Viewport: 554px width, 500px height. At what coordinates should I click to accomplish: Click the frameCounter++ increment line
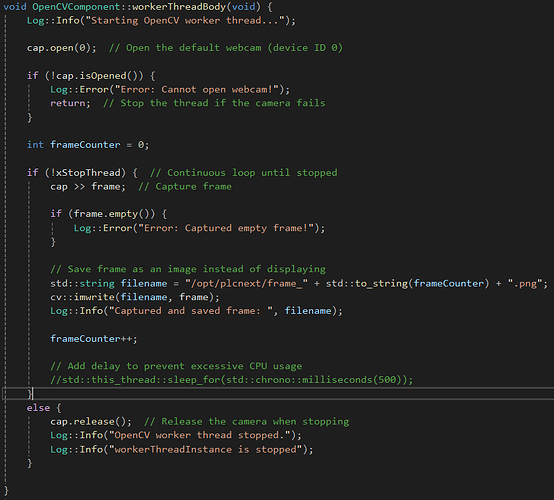point(94,339)
